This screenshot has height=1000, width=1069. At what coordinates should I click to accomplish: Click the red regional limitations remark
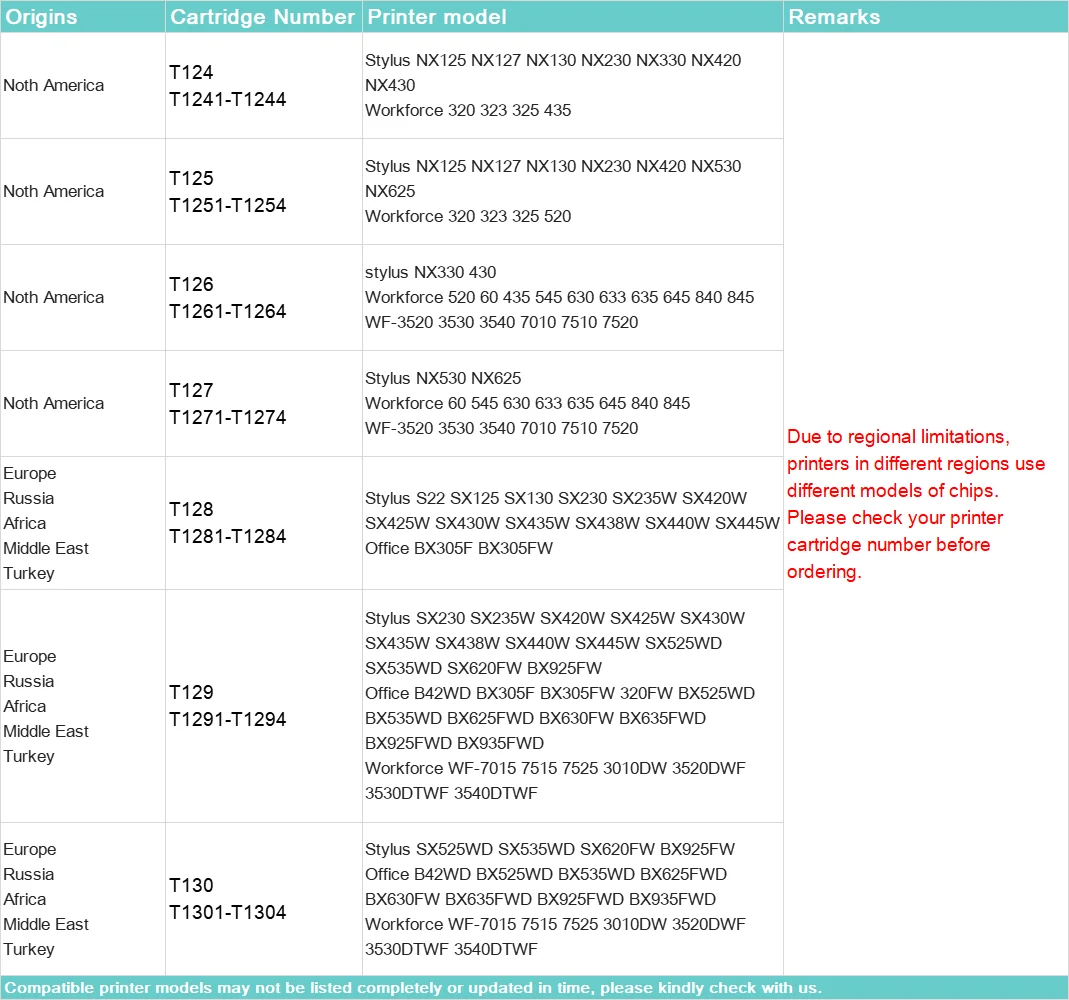click(916, 504)
